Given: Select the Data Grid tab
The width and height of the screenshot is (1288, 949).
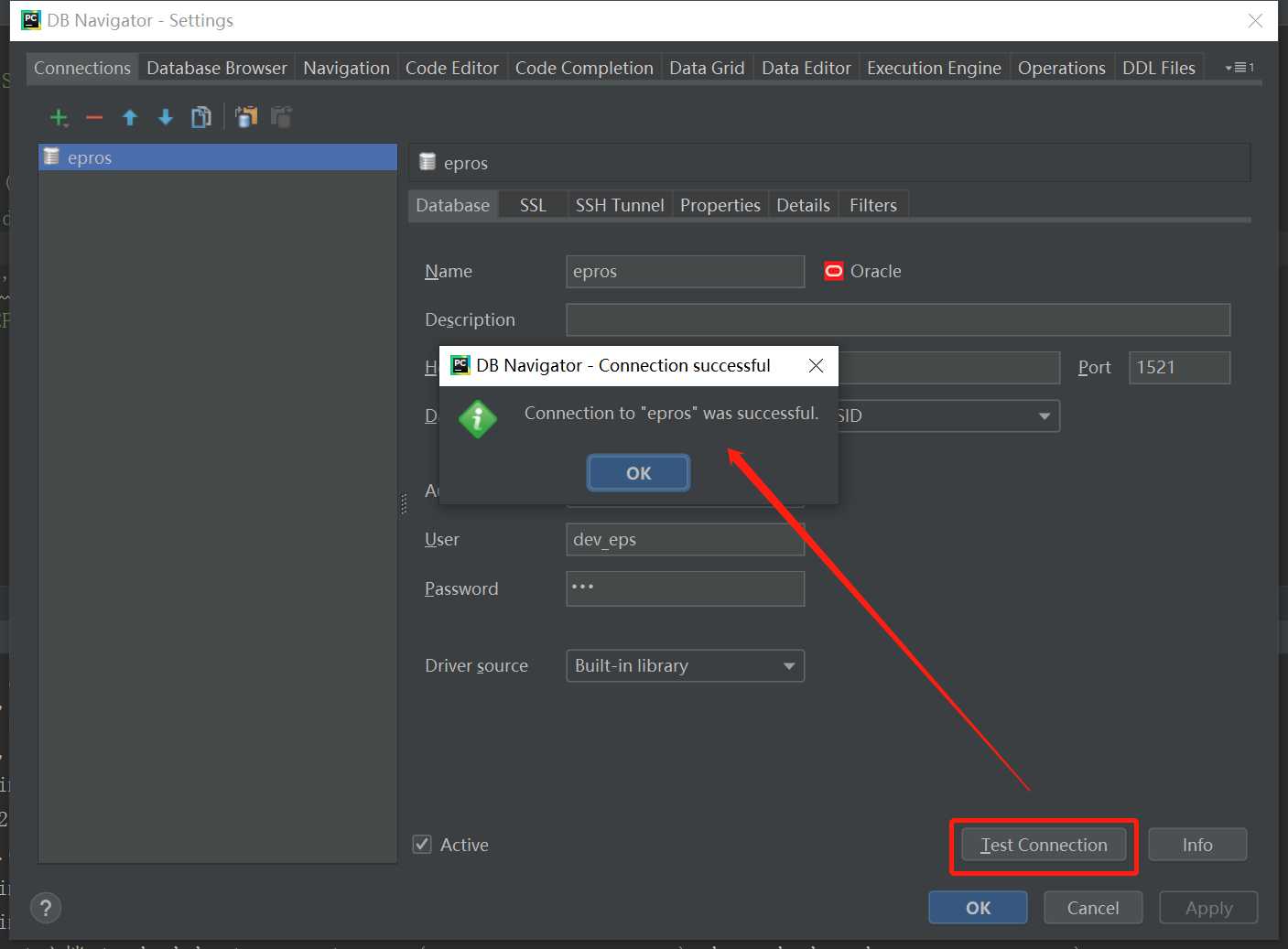Looking at the screenshot, I should 707,68.
